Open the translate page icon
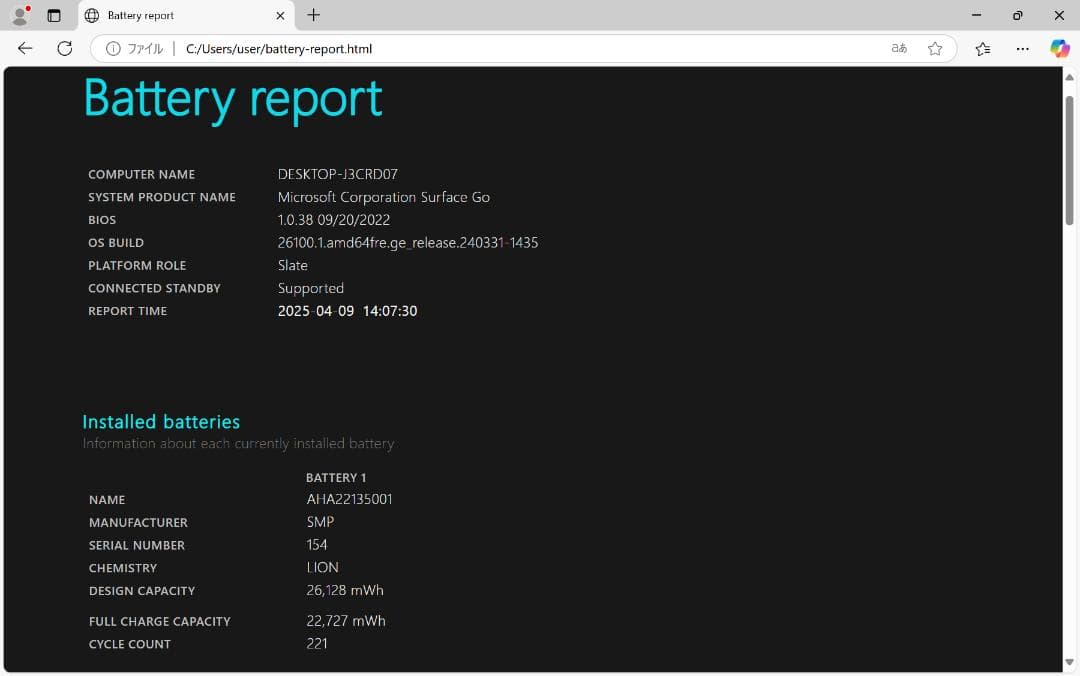 [899, 48]
